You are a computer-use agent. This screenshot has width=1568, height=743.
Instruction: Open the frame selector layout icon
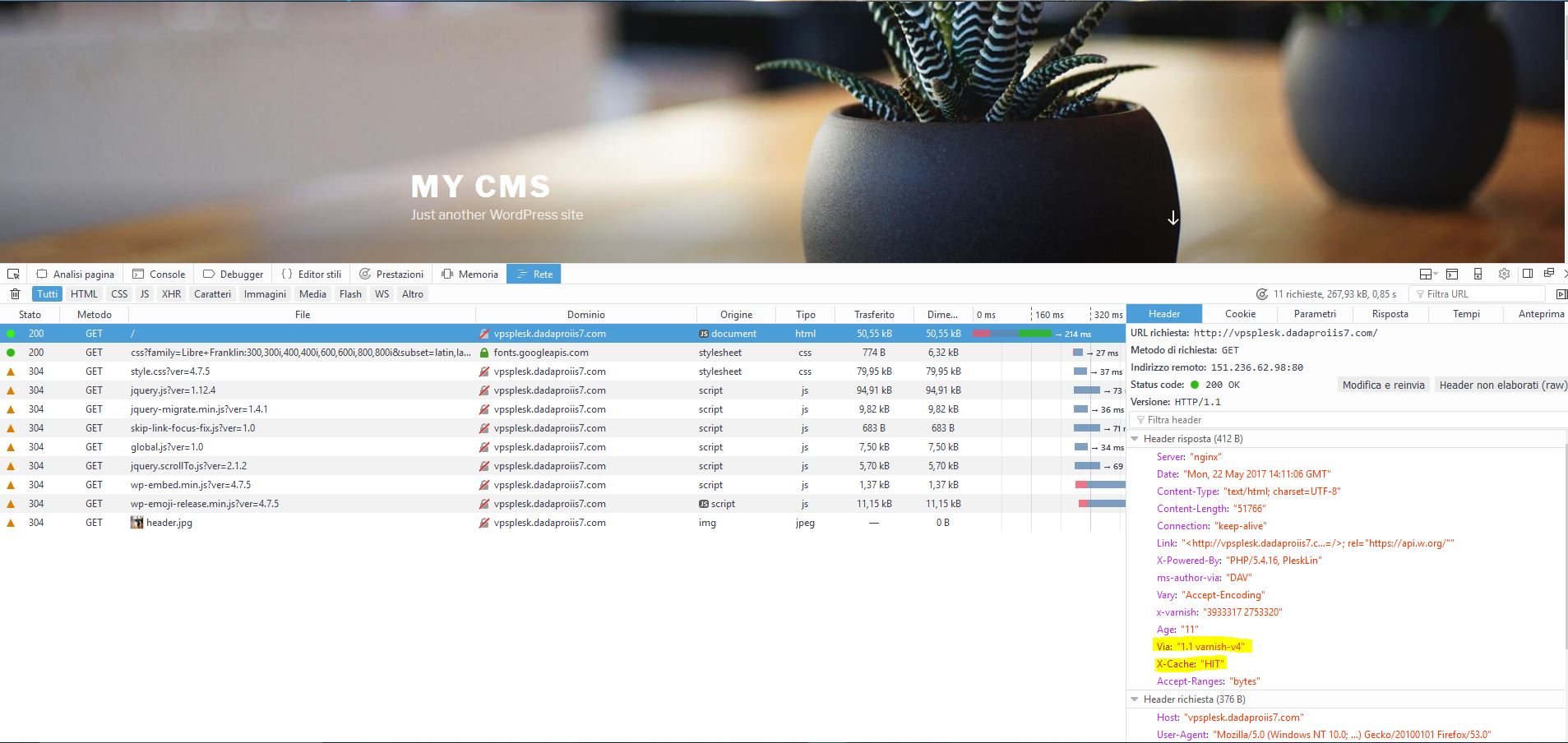(x=1426, y=274)
